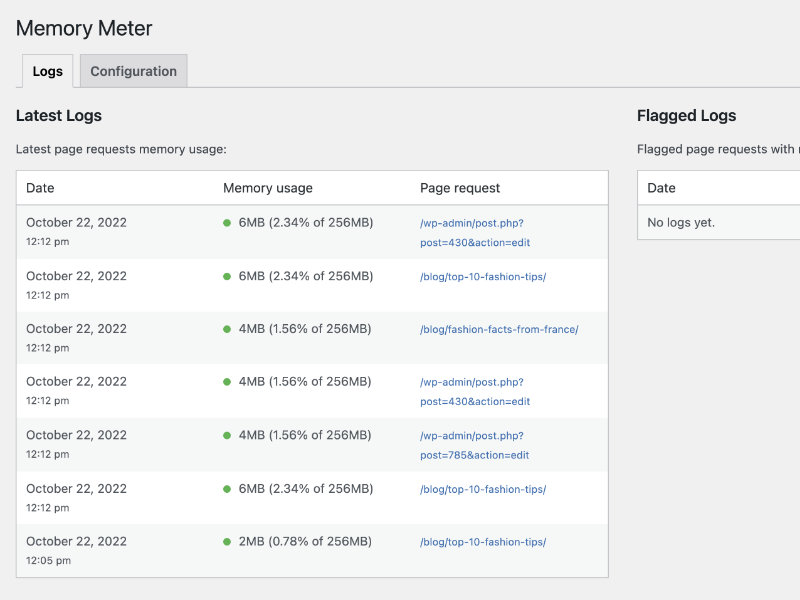The image size is (800, 600).
Task: Click Date column header in Latest Logs
Action: pos(40,188)
